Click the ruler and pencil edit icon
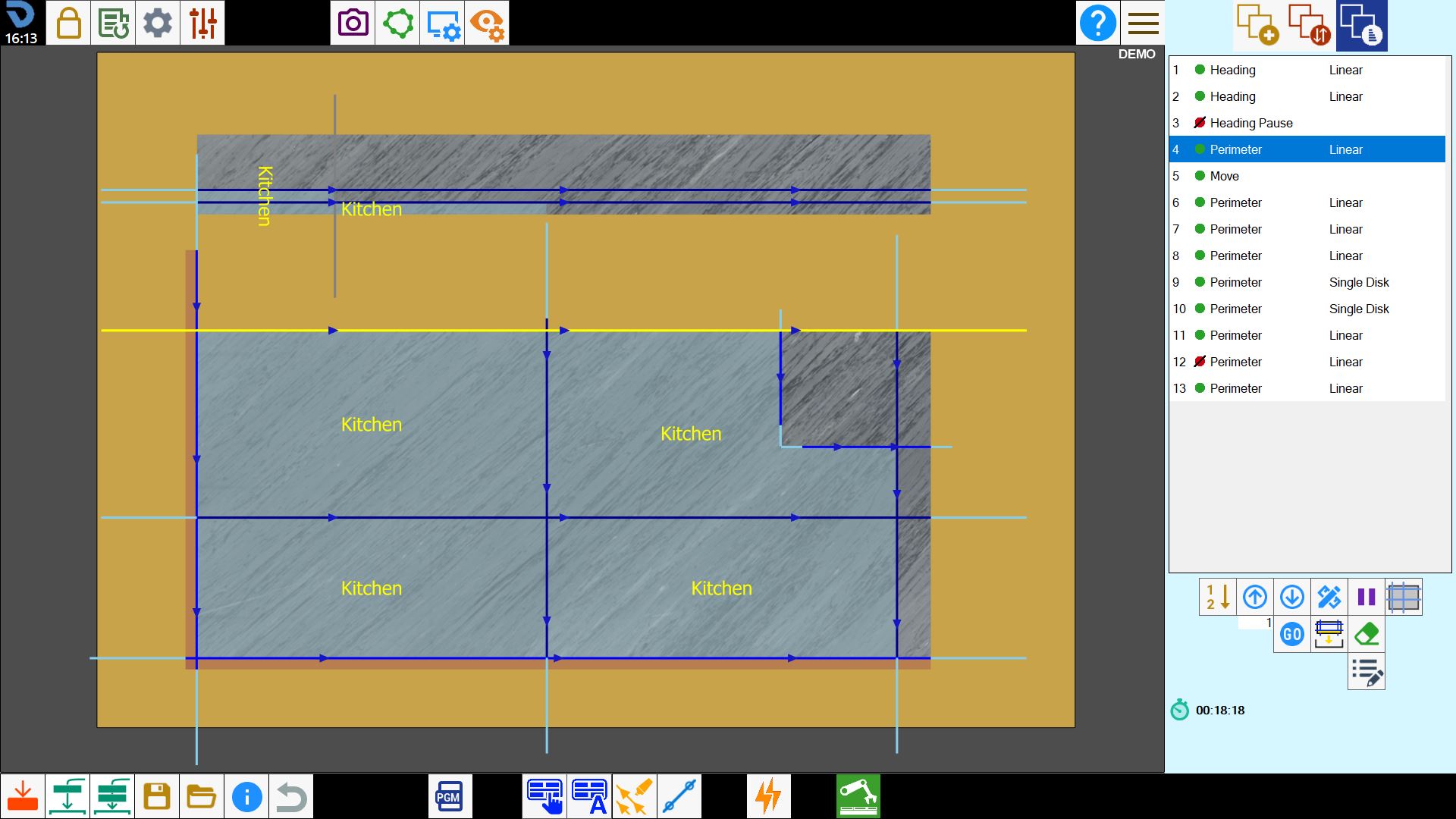This screenshot has height=819, width=1456. click(1329, 598)
